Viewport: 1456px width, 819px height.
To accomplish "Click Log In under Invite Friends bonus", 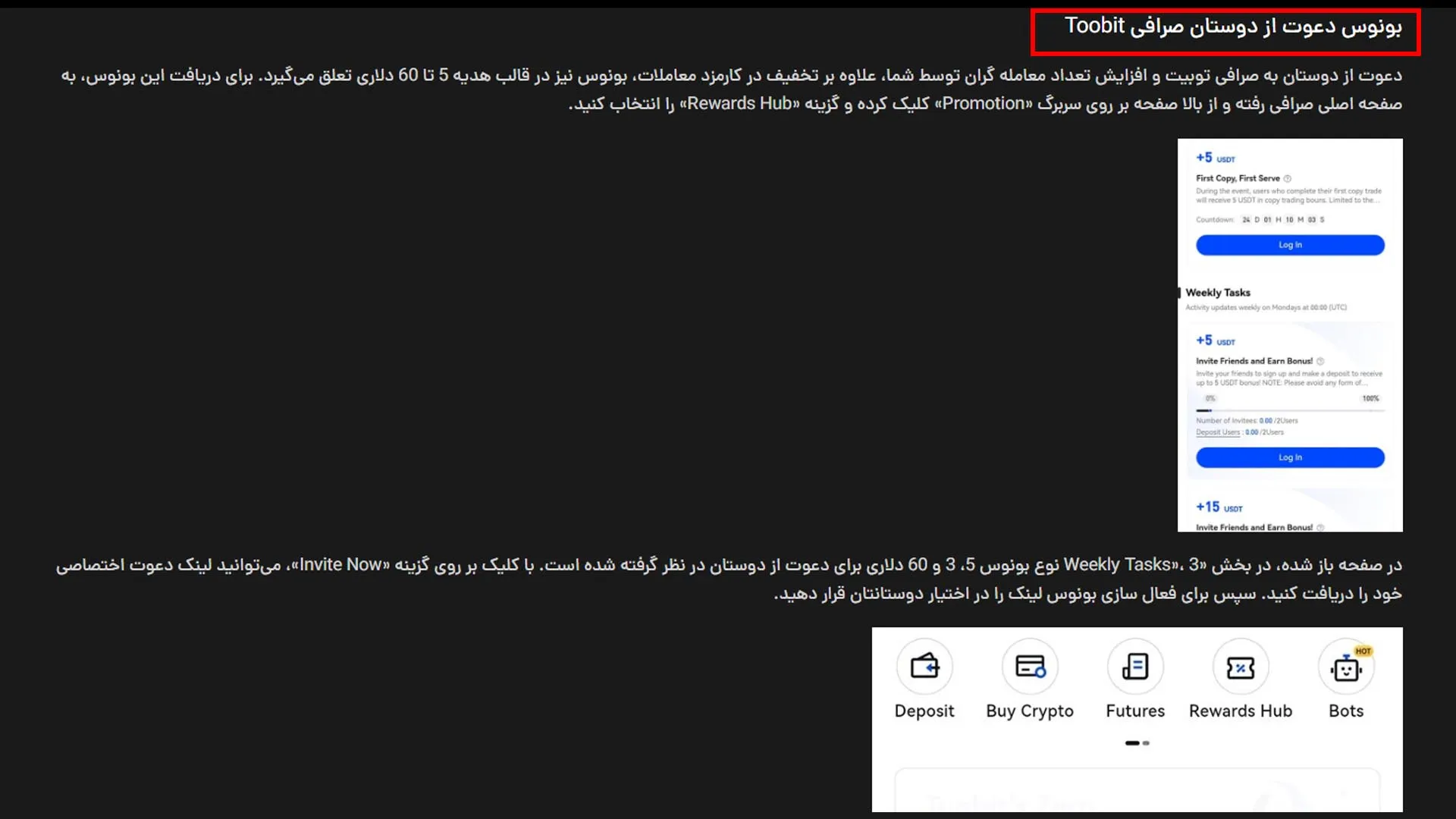I will coord(1290,457).
